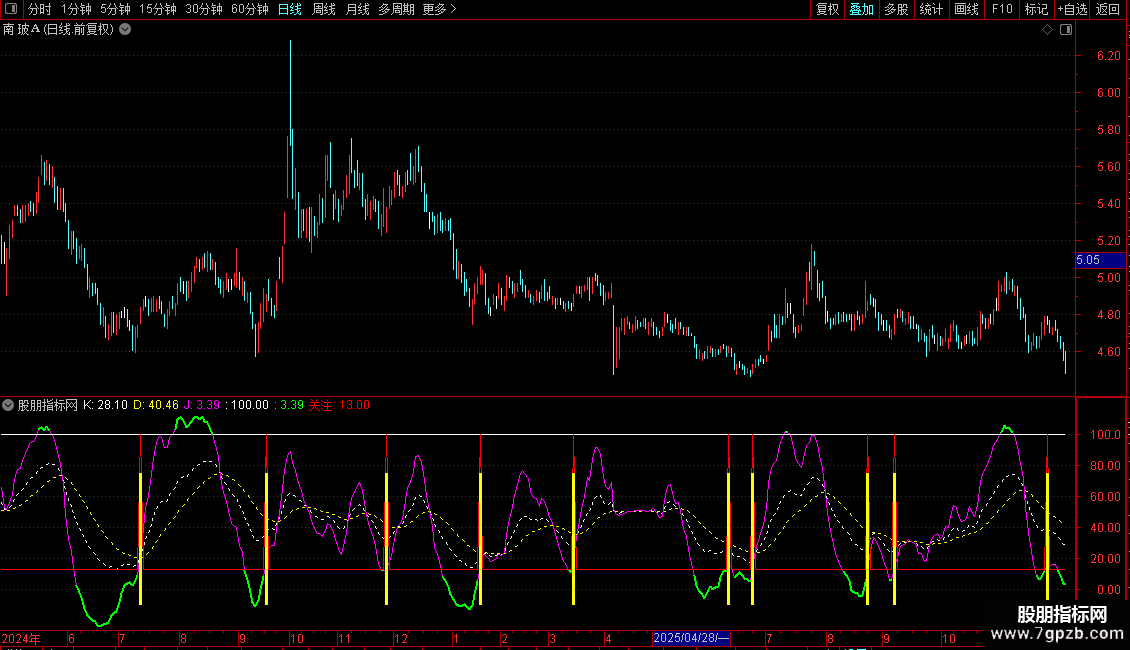The width and height of the screenshot is (1130, 650).
Task: Click the 股朋指标网 indicator name
Action: tap(48, 405)
